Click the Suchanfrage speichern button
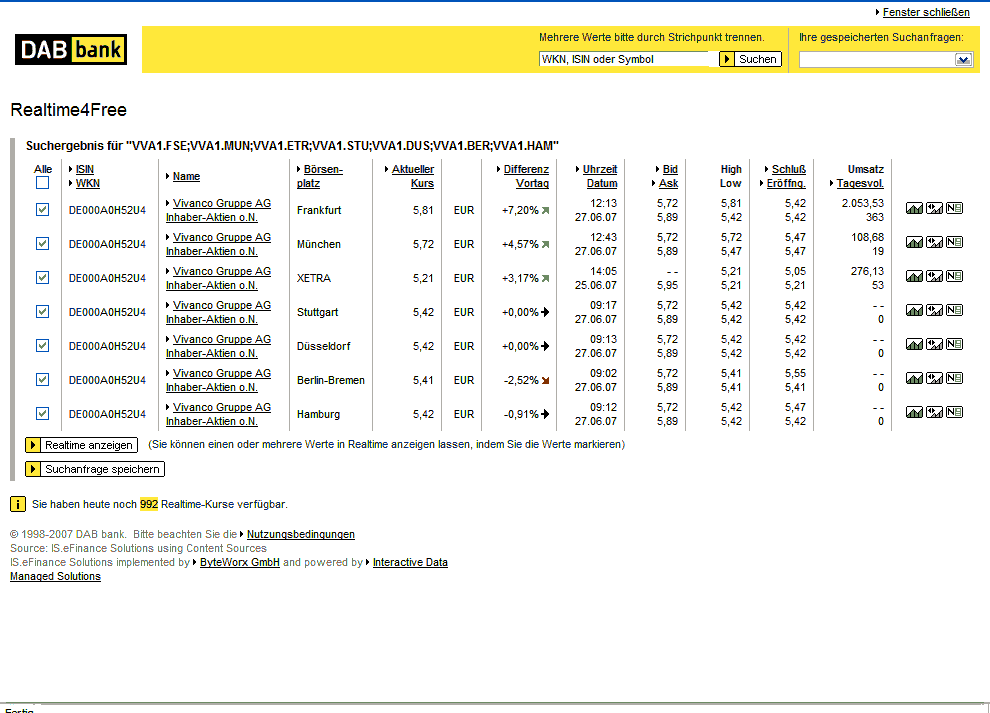The image size is (990, 713). [95, 469]
